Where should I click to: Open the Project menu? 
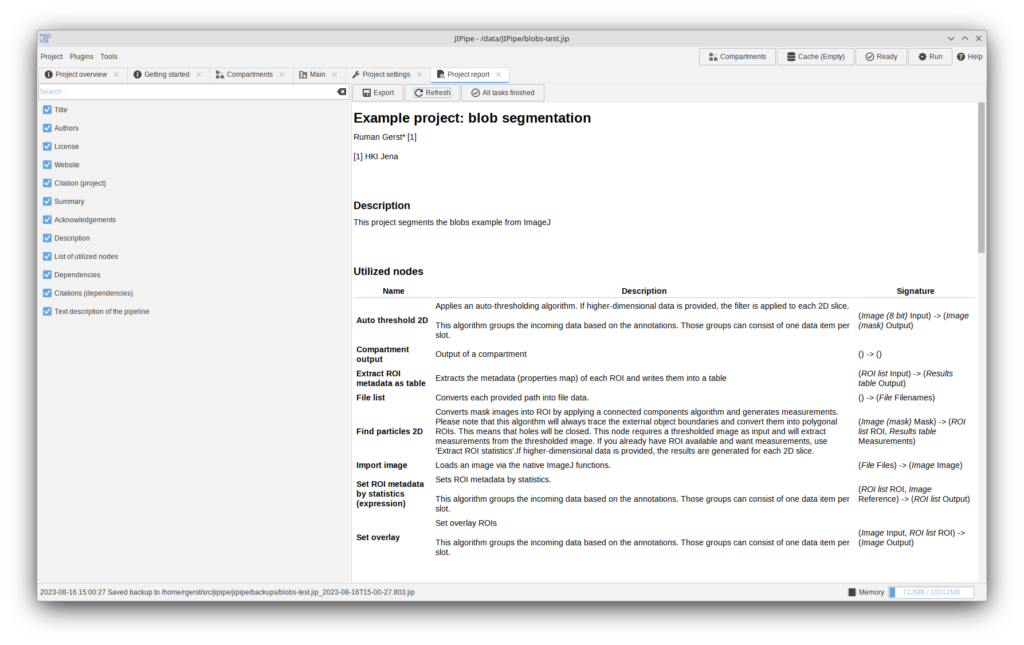[51, 57]
